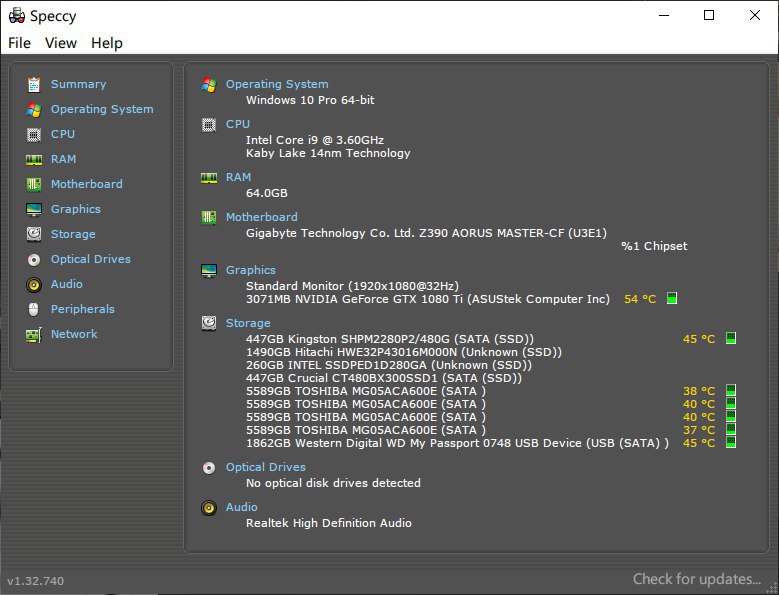This screenshot has height=595, width=779.
Task: Click the Graphics monitor icon in sidebar
Action: coord(34,209)
